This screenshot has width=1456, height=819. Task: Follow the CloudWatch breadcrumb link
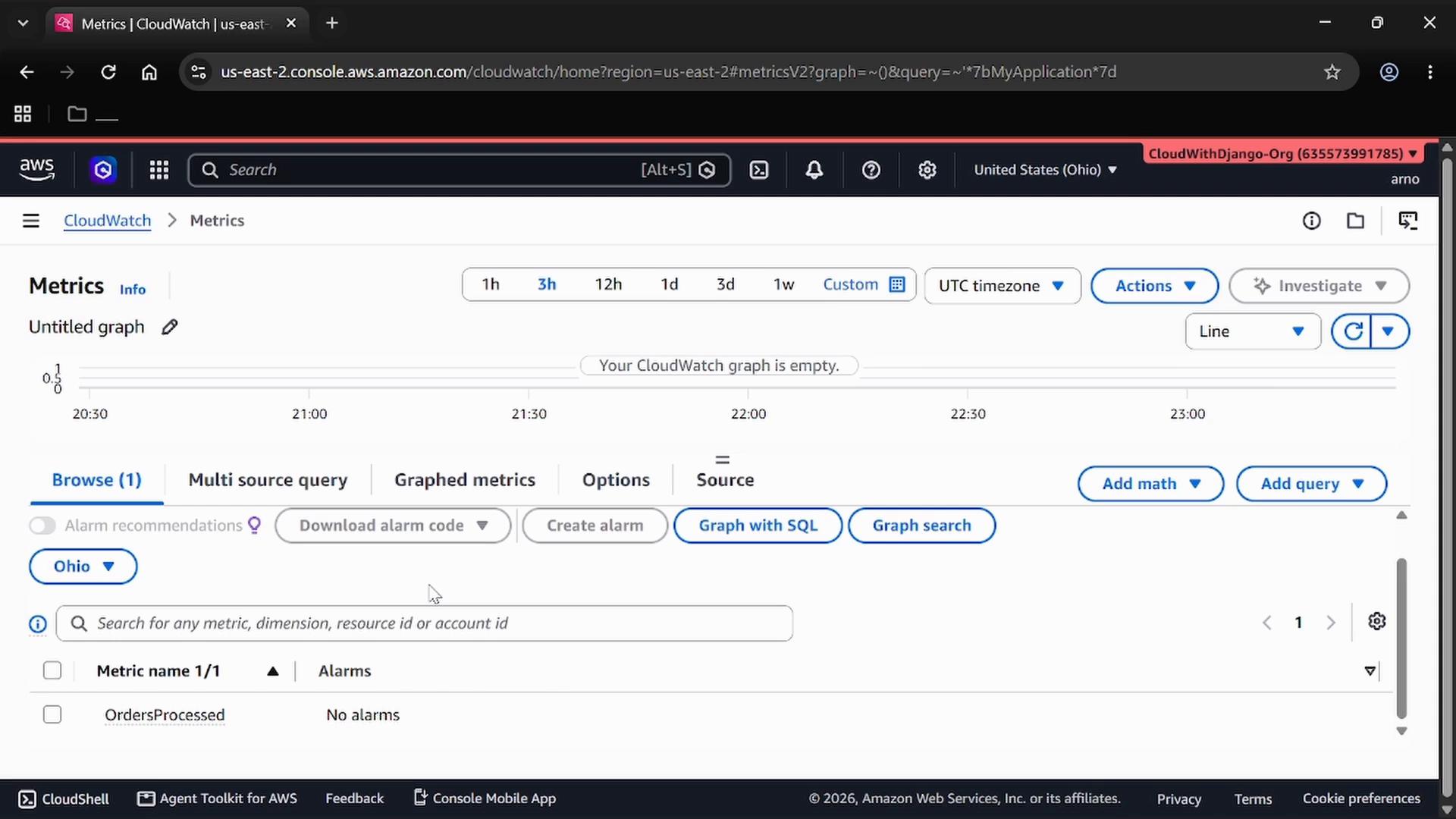point(108,221)
